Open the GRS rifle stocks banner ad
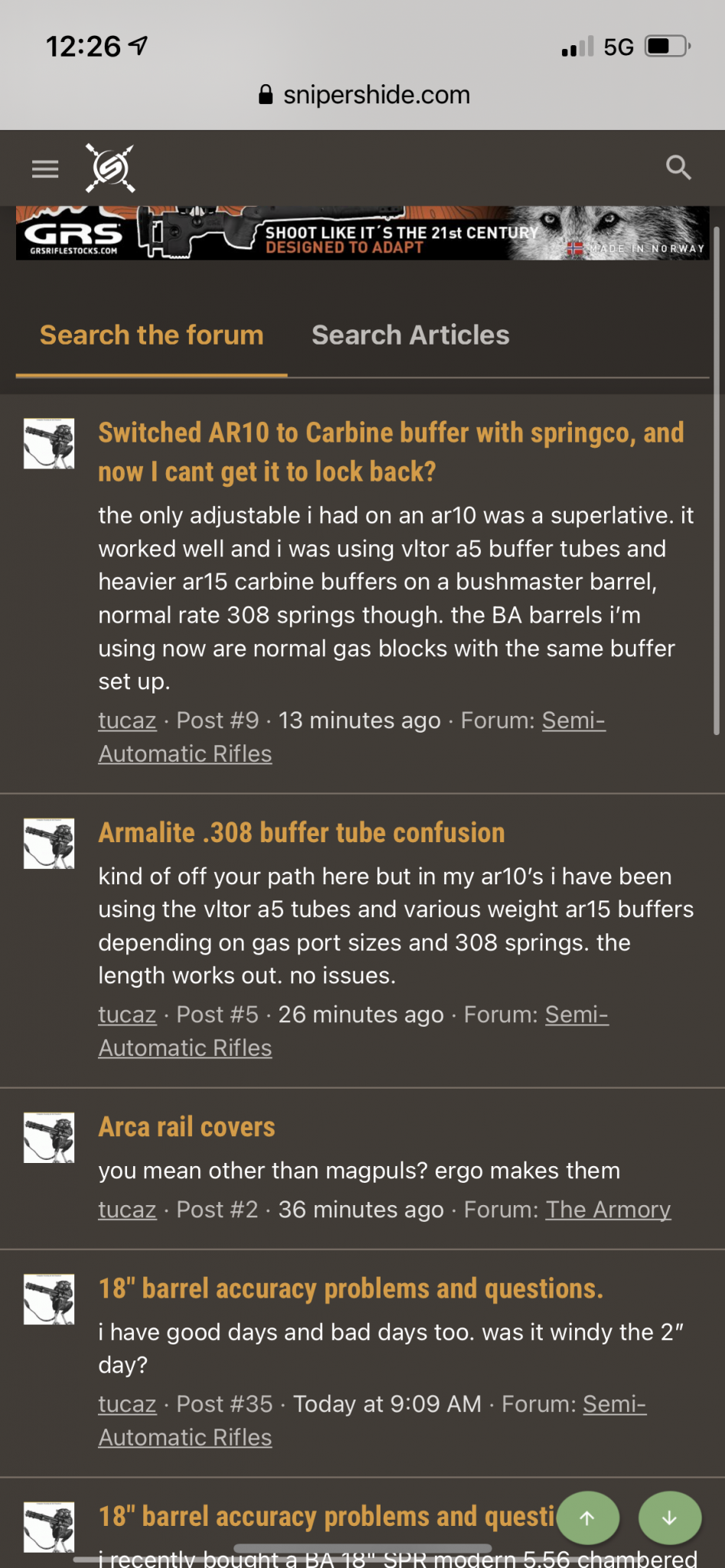This screenshot has width=725, height=1568. click(363, 233)
